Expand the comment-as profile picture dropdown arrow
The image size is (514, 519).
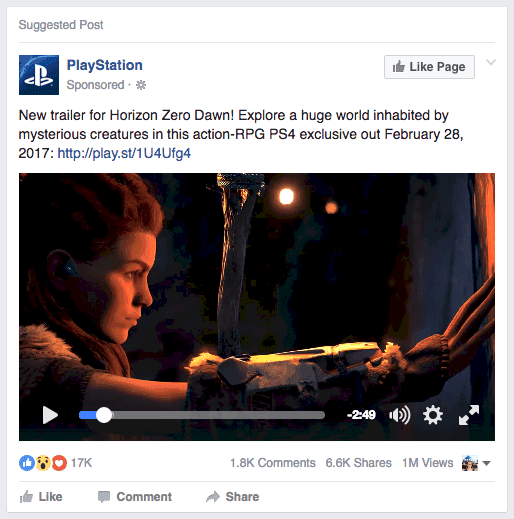coord(486,463)
